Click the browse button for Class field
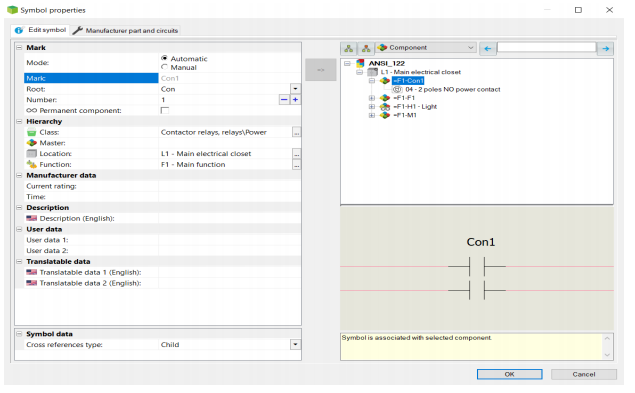This screenshot has height=393, width=635. coord(296,132)
